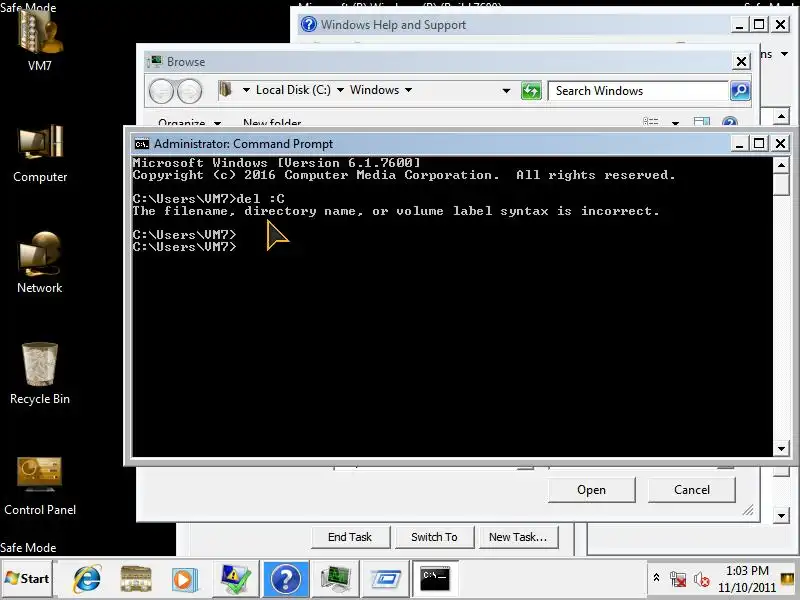Click the Command Prompt scrollbar thumb
The width and height of the screenshot is (800, 600).
point(781,185)
